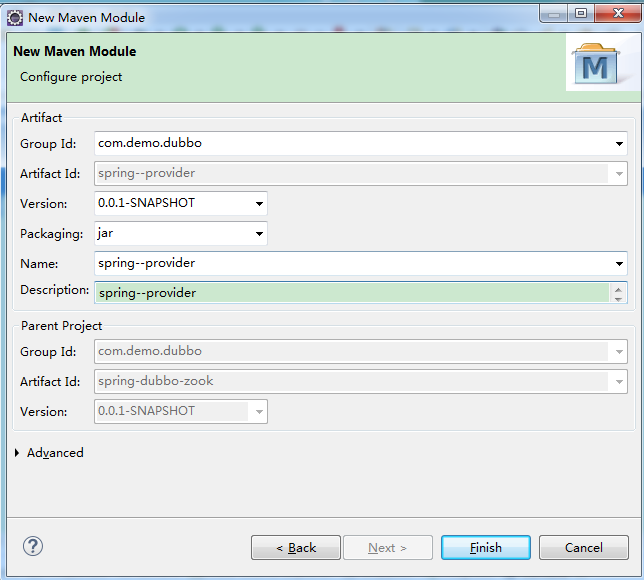Click the 'Configure project' subtitle text
644x580 pixels.
[x=71, y=77]
